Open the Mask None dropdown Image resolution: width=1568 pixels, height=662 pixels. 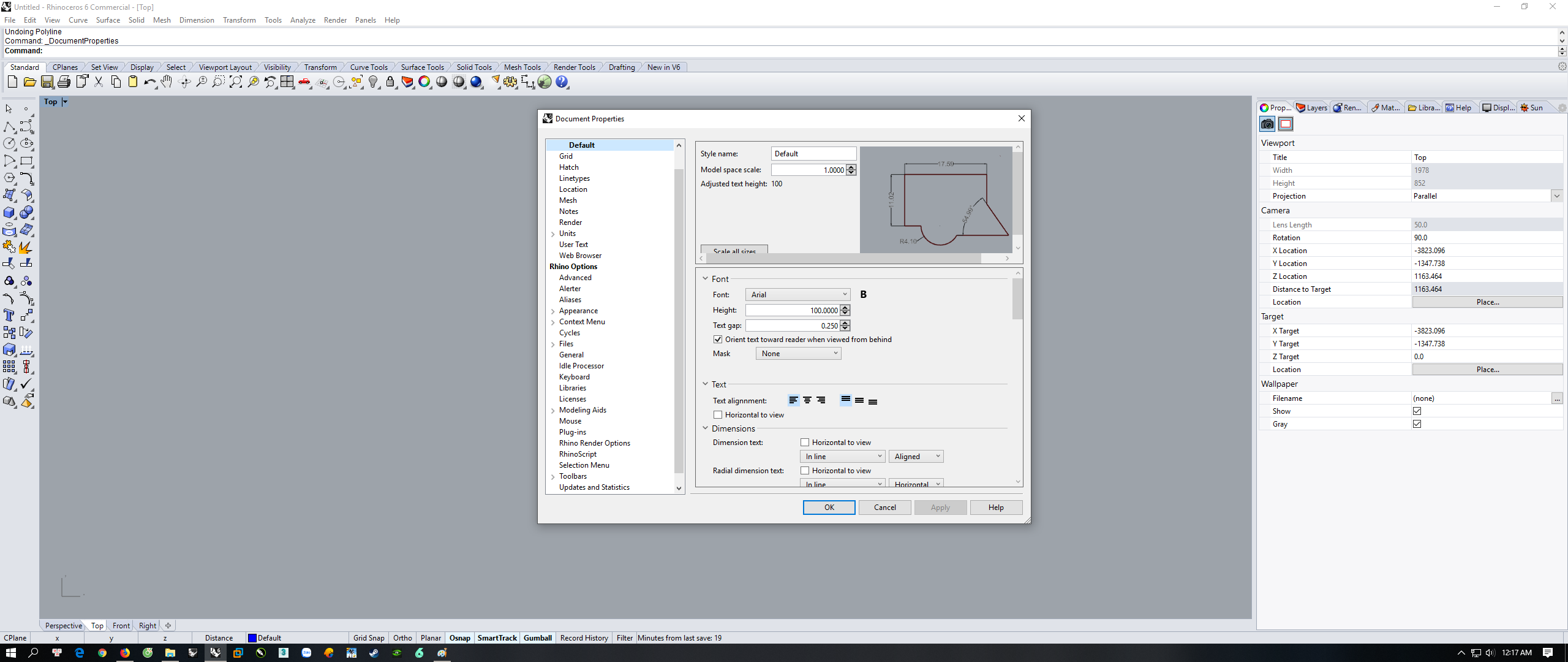[798, 354]
